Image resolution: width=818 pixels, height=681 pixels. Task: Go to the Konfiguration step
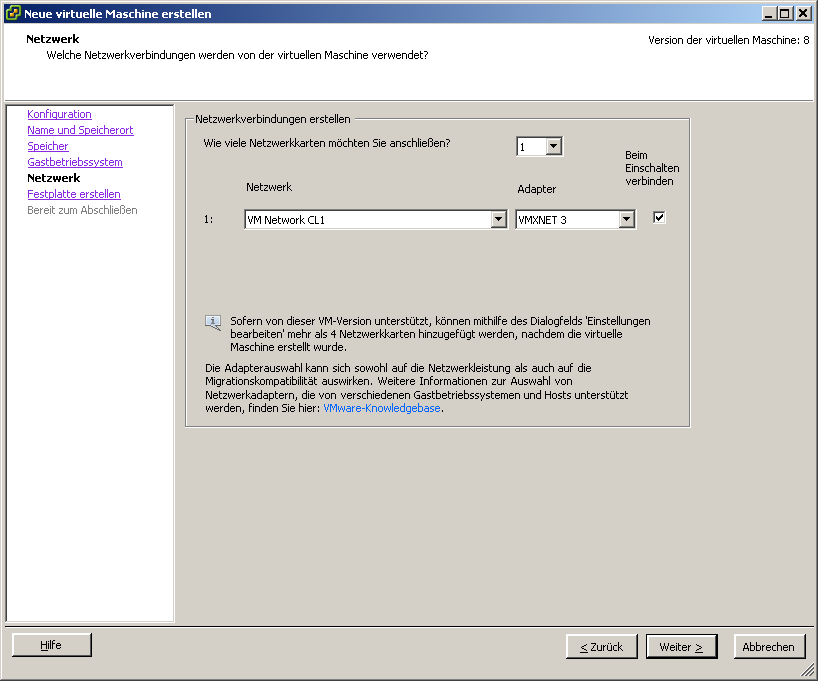(x=59, y=114)
